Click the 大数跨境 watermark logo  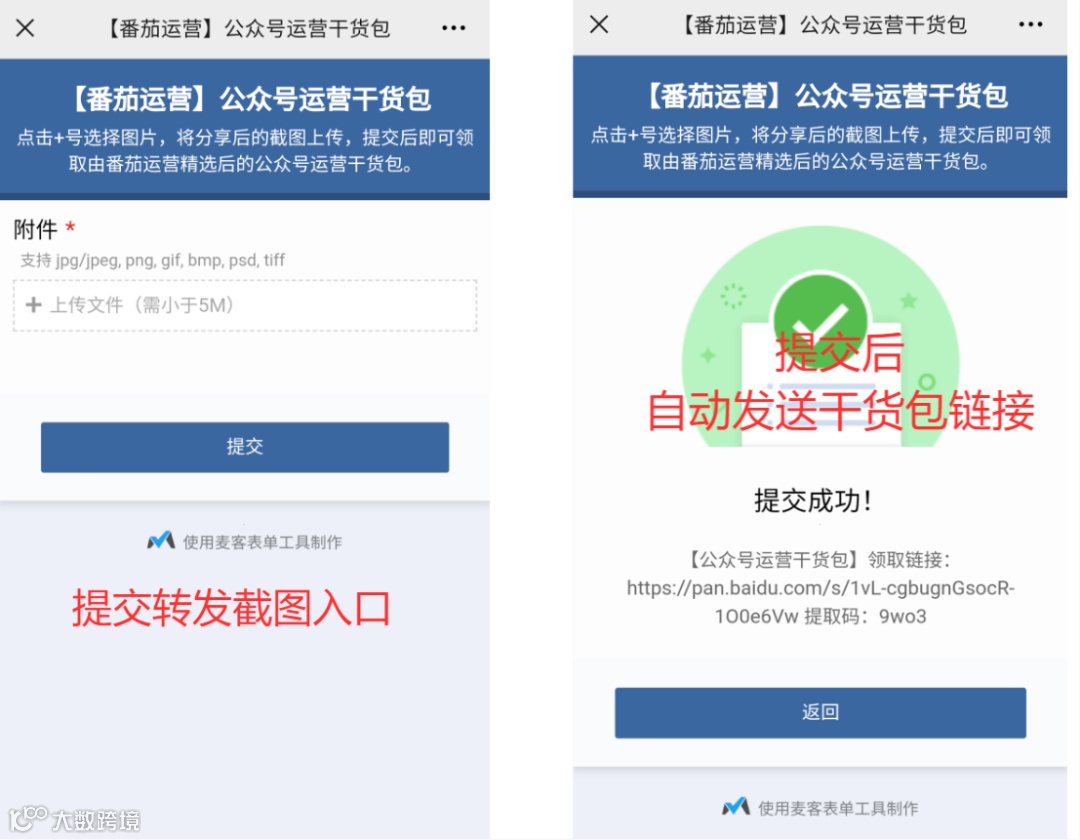pos(74,819)
